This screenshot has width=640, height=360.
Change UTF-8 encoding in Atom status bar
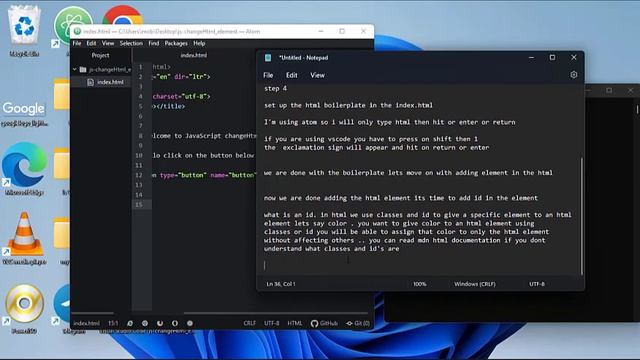point(271,323)
